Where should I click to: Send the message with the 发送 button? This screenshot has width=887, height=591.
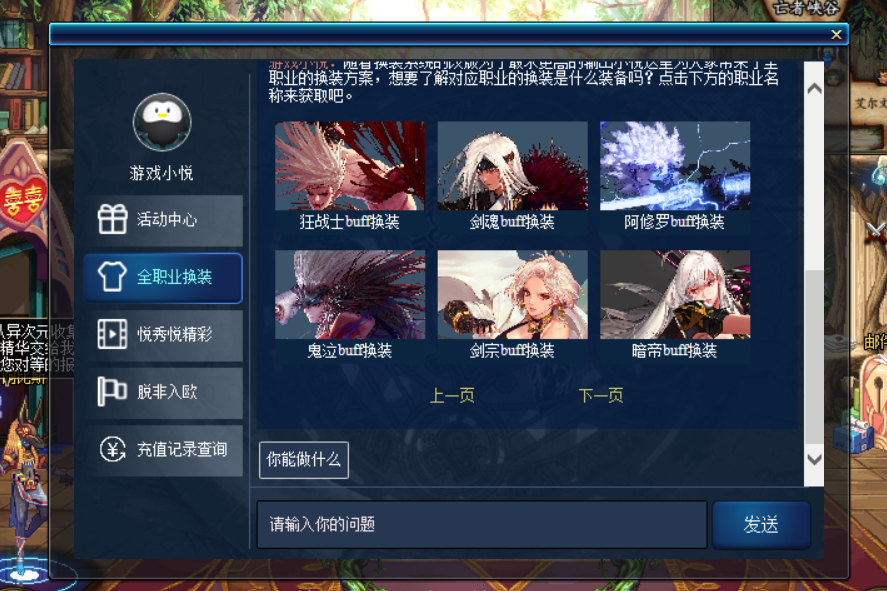coord(761,525)
